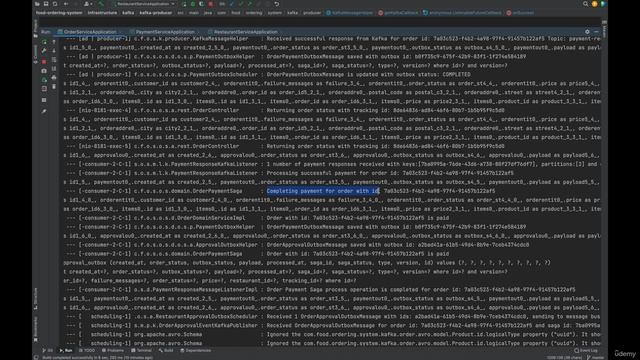Screen dimensions: 640x360
Task: Click the Git push arrow icon
Action: coord(250,4)
